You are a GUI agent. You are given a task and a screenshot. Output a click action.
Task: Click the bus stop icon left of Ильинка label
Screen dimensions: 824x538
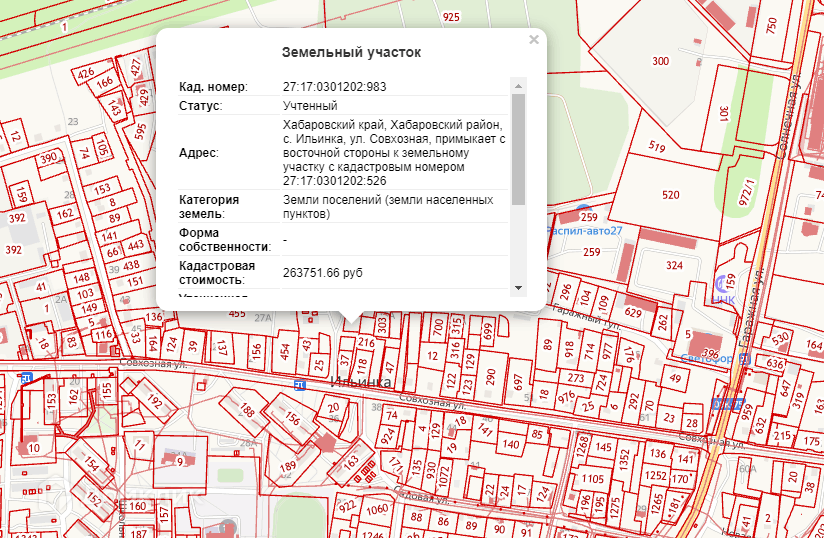pyautogui.click(x=300, y=385)
